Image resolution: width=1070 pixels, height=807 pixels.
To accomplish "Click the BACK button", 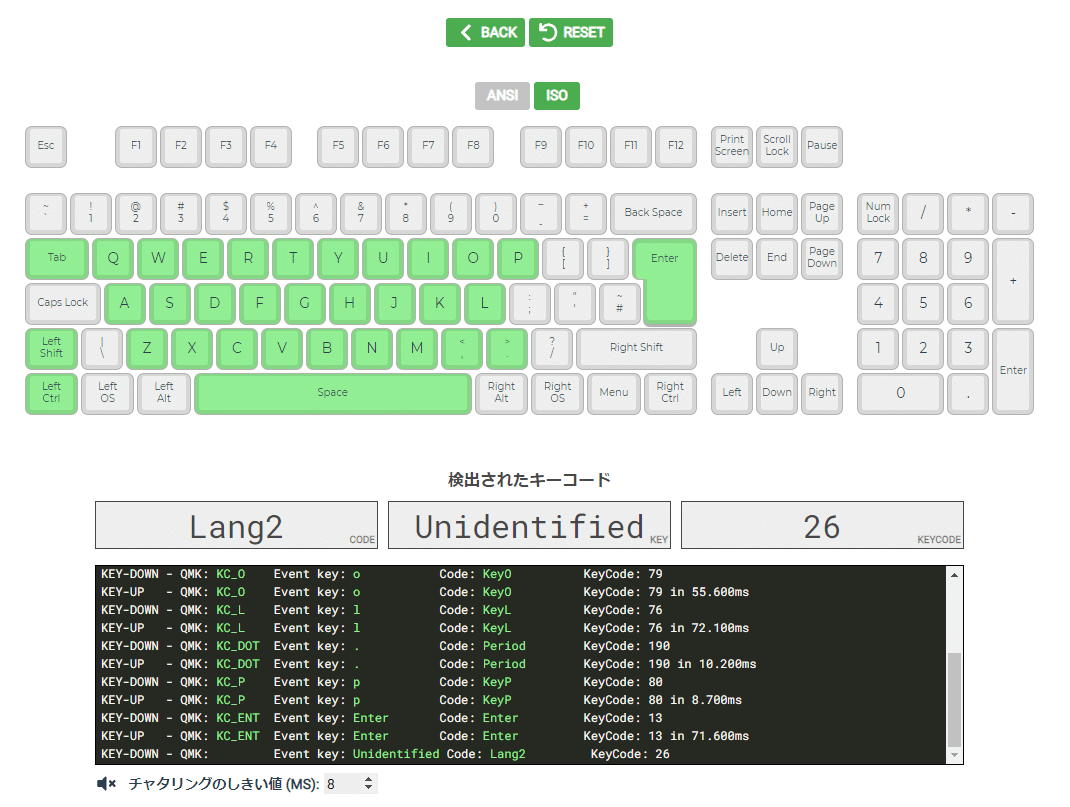I will [485, 32].
